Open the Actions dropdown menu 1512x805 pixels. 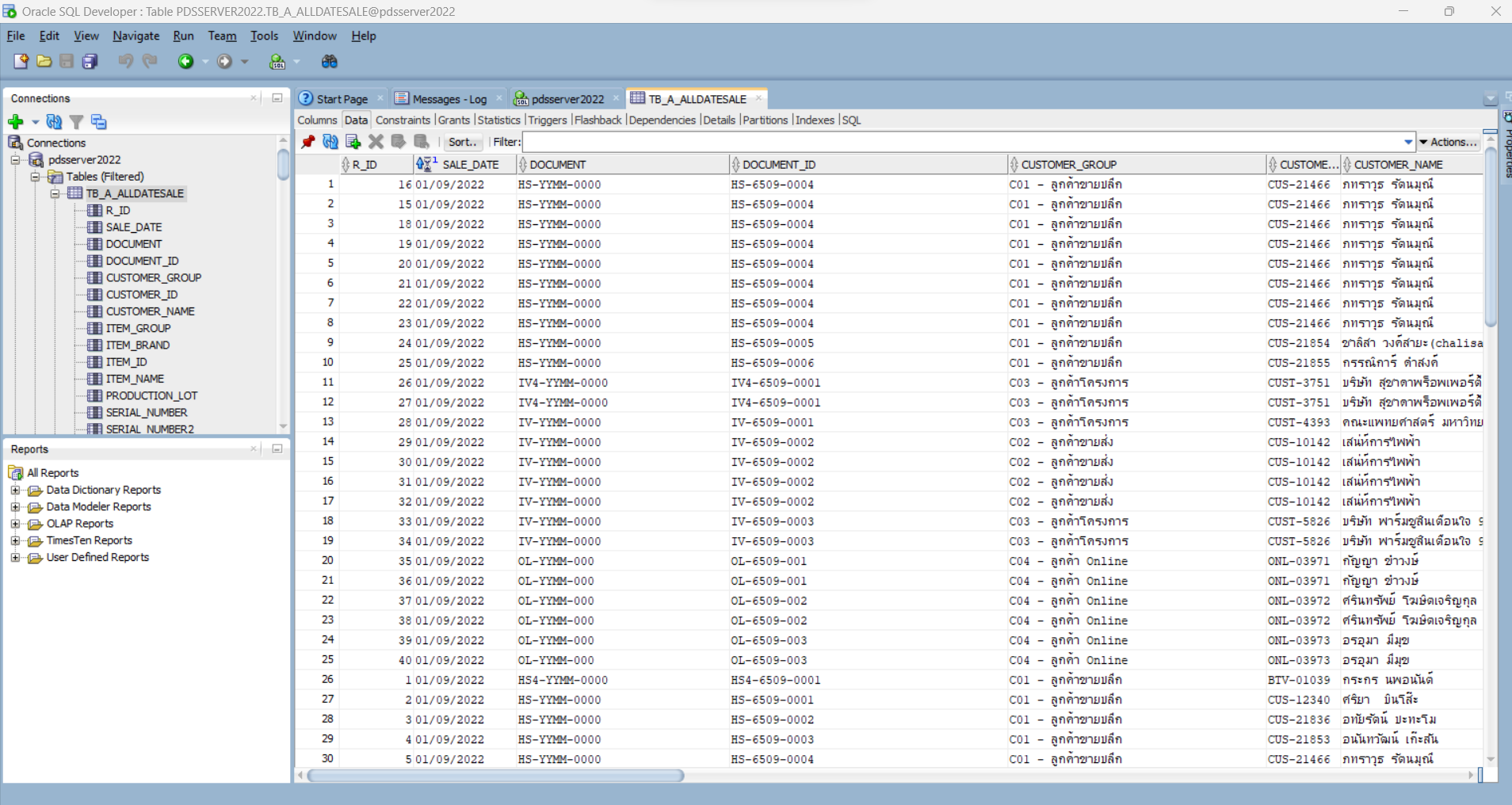(1449, 142)
